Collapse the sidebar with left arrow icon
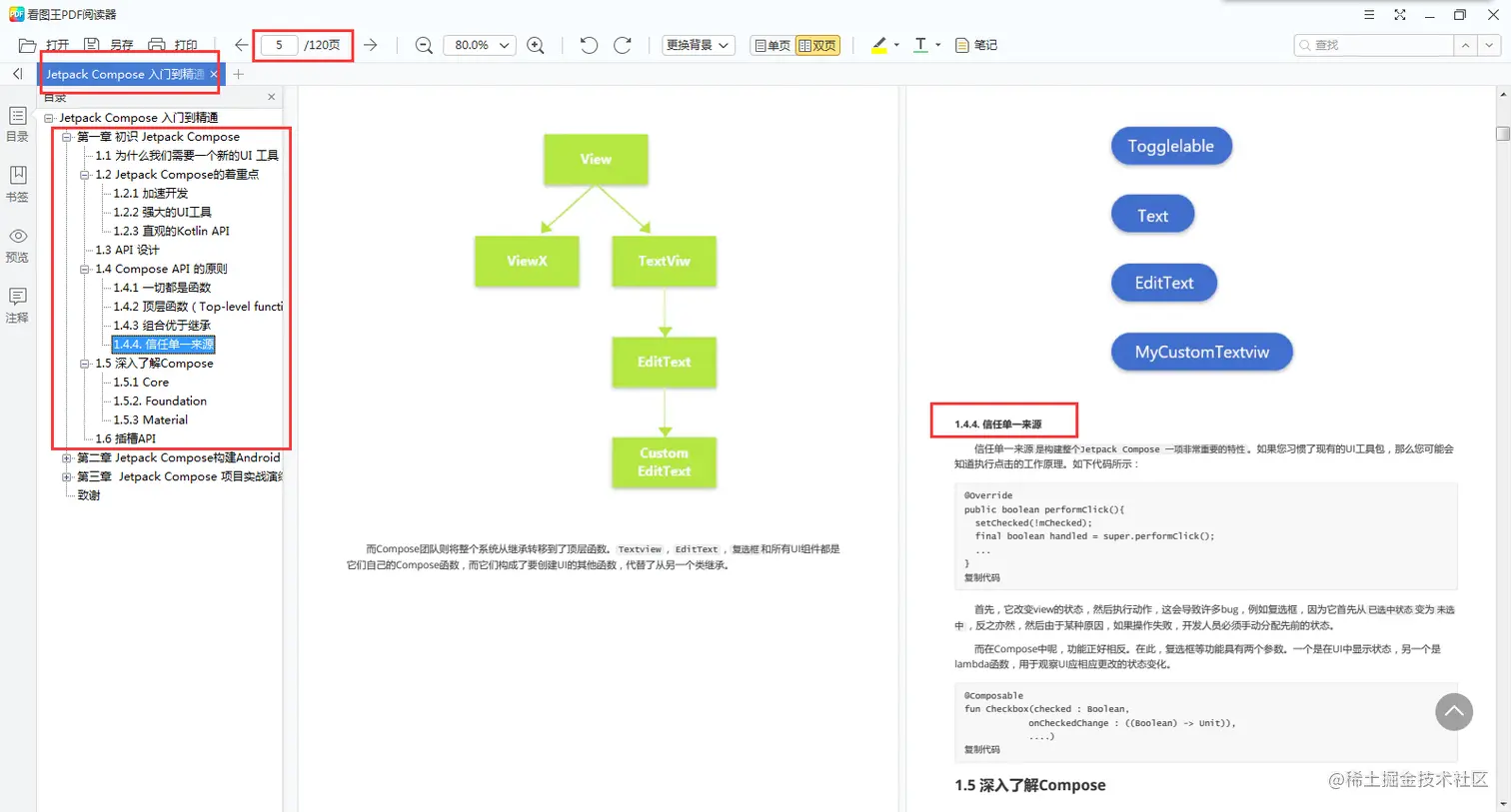This screenshot has width=1511, height=812. click(x=17, y=74)
